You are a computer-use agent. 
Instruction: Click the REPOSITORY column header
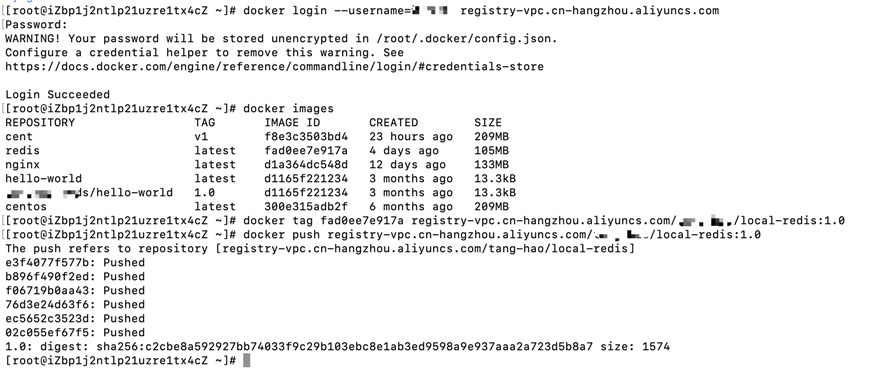click(40, 123)
